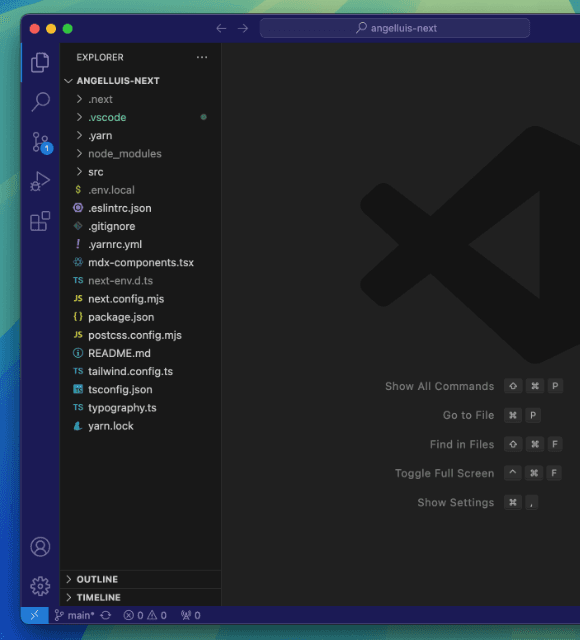Open the Accounts menu icon
Image resolution: width=580 pixels, height=640 pixels.
point(40,547)
